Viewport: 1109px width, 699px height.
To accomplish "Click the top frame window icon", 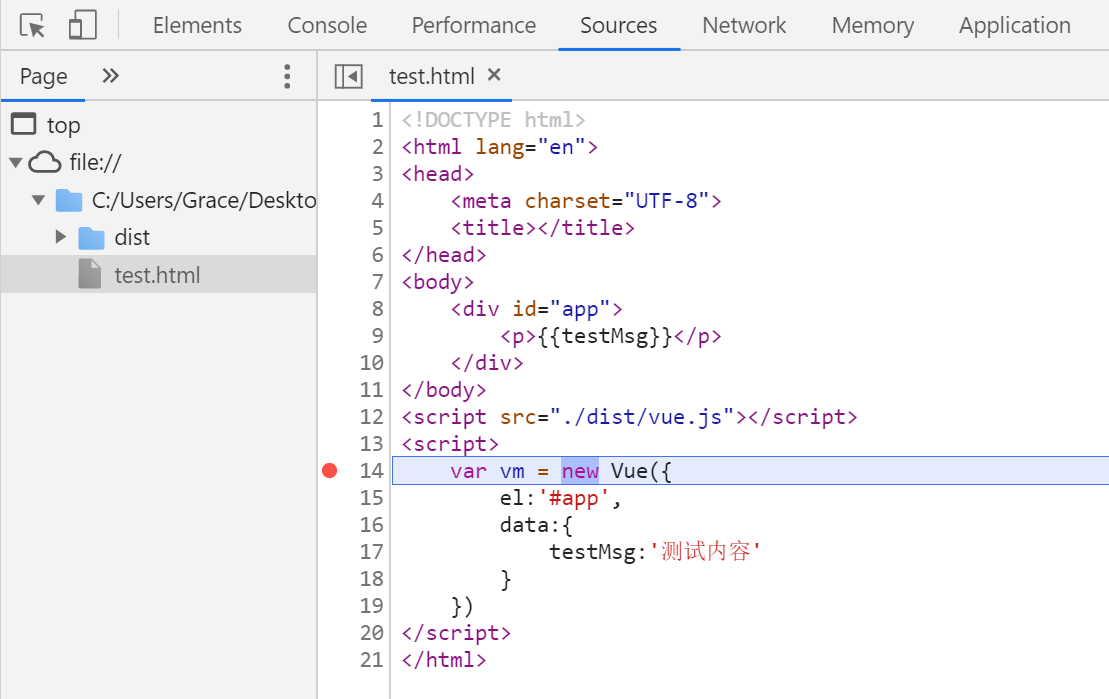I will click(23, 125).
